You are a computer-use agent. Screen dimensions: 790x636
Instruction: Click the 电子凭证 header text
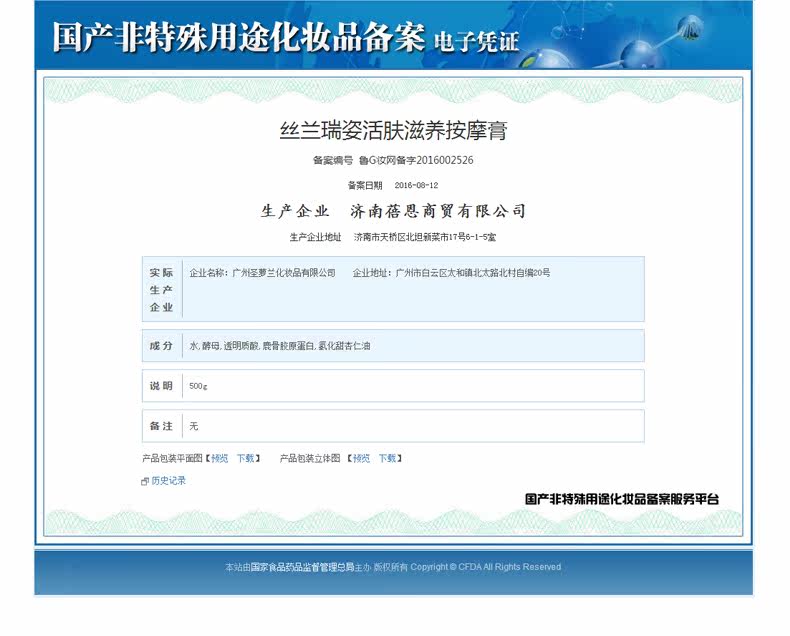coord(477,41)
